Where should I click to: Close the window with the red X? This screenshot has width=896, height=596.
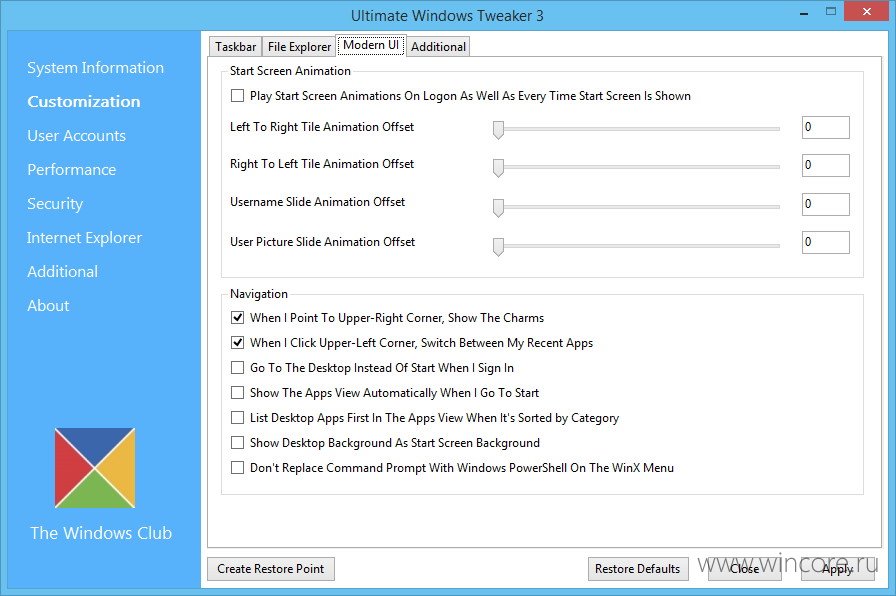pos(866,11)
